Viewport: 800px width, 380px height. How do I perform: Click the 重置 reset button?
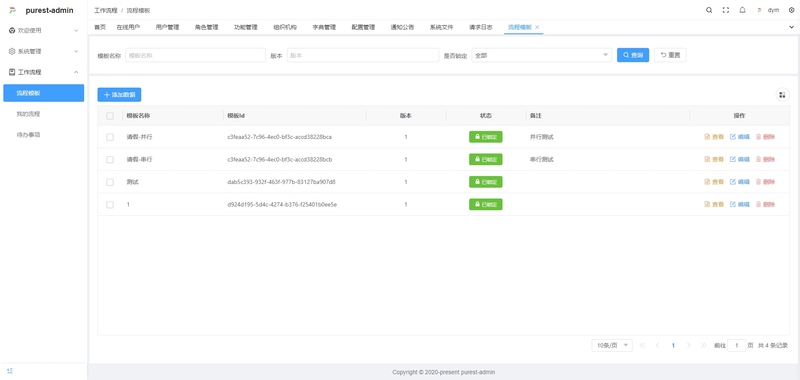(x=670, y=55)
